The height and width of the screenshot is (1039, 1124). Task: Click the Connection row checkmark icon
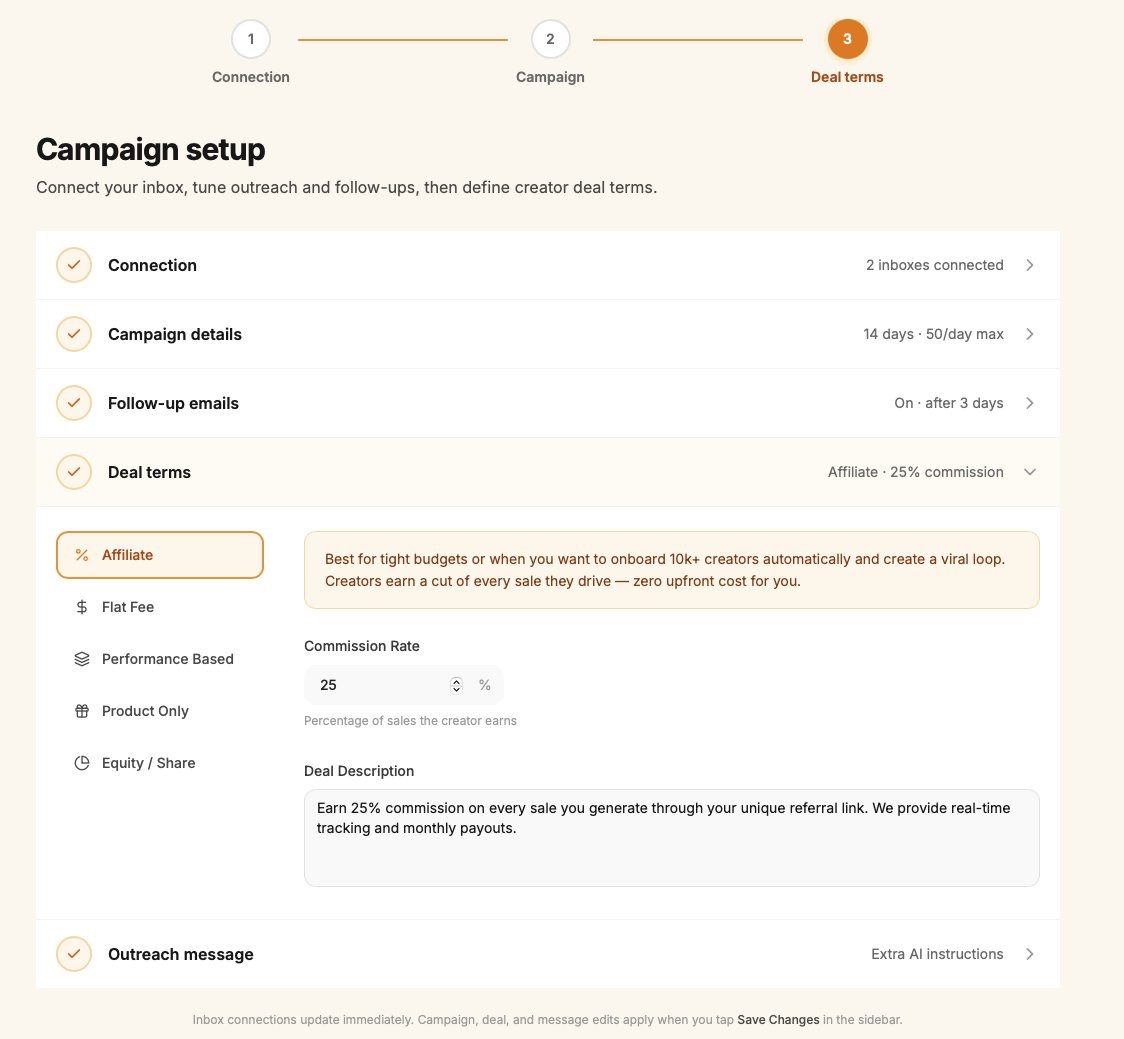tap(74, 265)
